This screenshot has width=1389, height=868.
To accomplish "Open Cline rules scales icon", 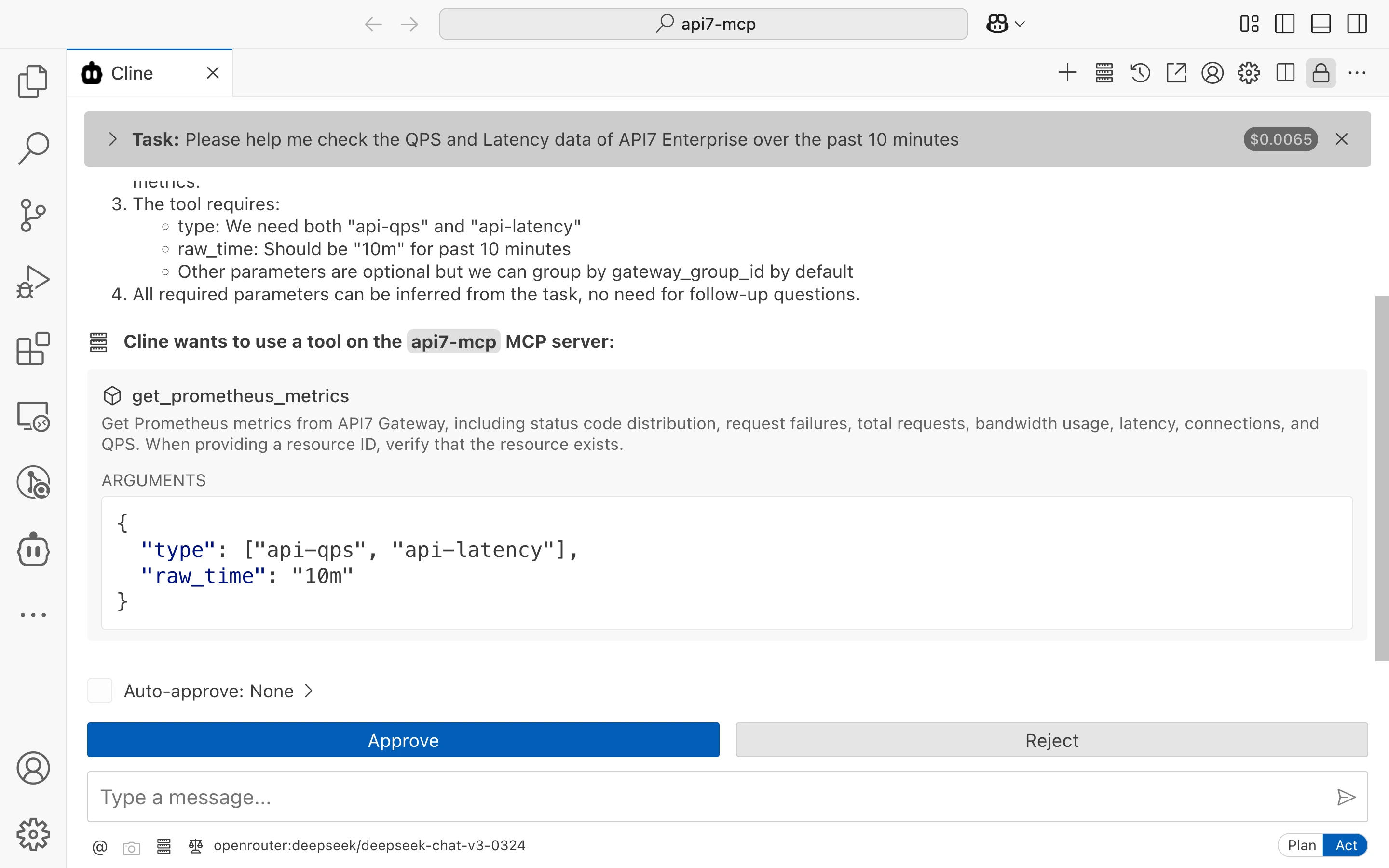I will pyautogui.click(x=196, y=846).
